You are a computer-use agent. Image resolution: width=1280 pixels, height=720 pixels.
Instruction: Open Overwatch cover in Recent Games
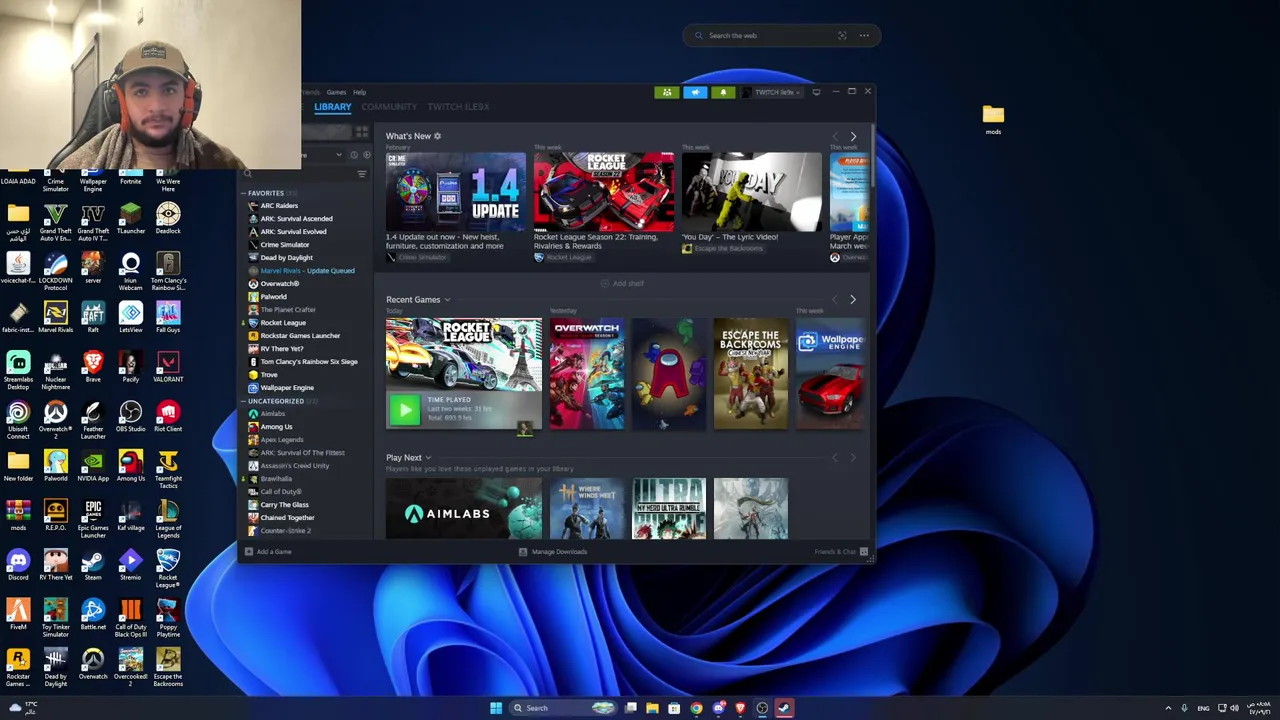586,374
